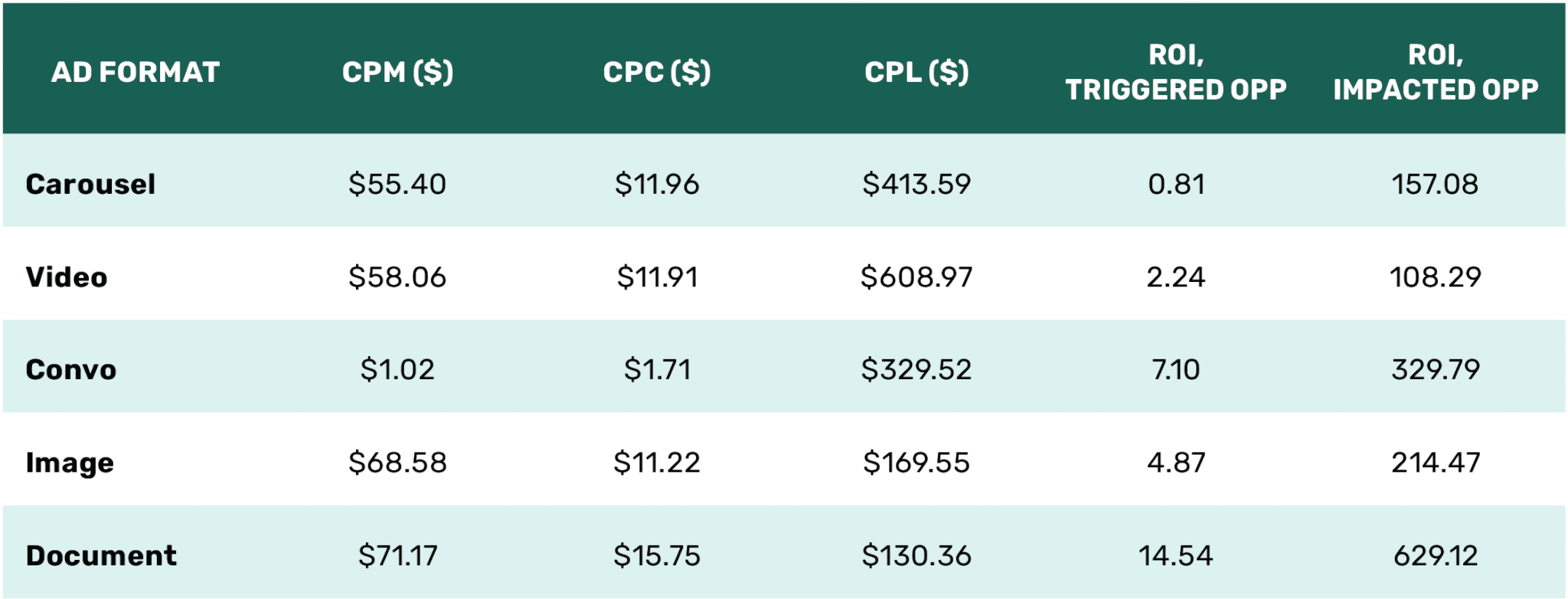1568x599 pixels.
Task: Click the CPC ($) header cell
Action: pyautogui.click(x=657, y=72)
